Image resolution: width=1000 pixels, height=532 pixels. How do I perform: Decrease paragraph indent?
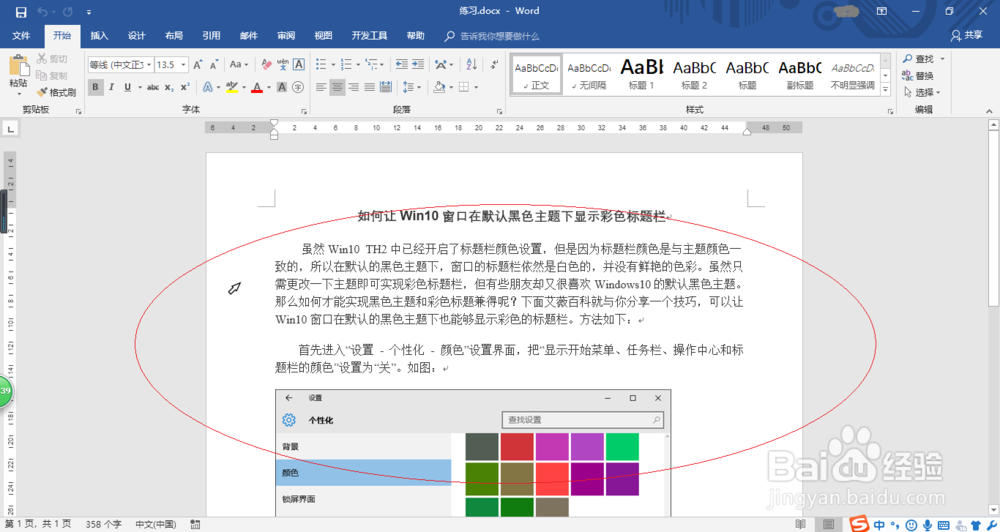401,64
